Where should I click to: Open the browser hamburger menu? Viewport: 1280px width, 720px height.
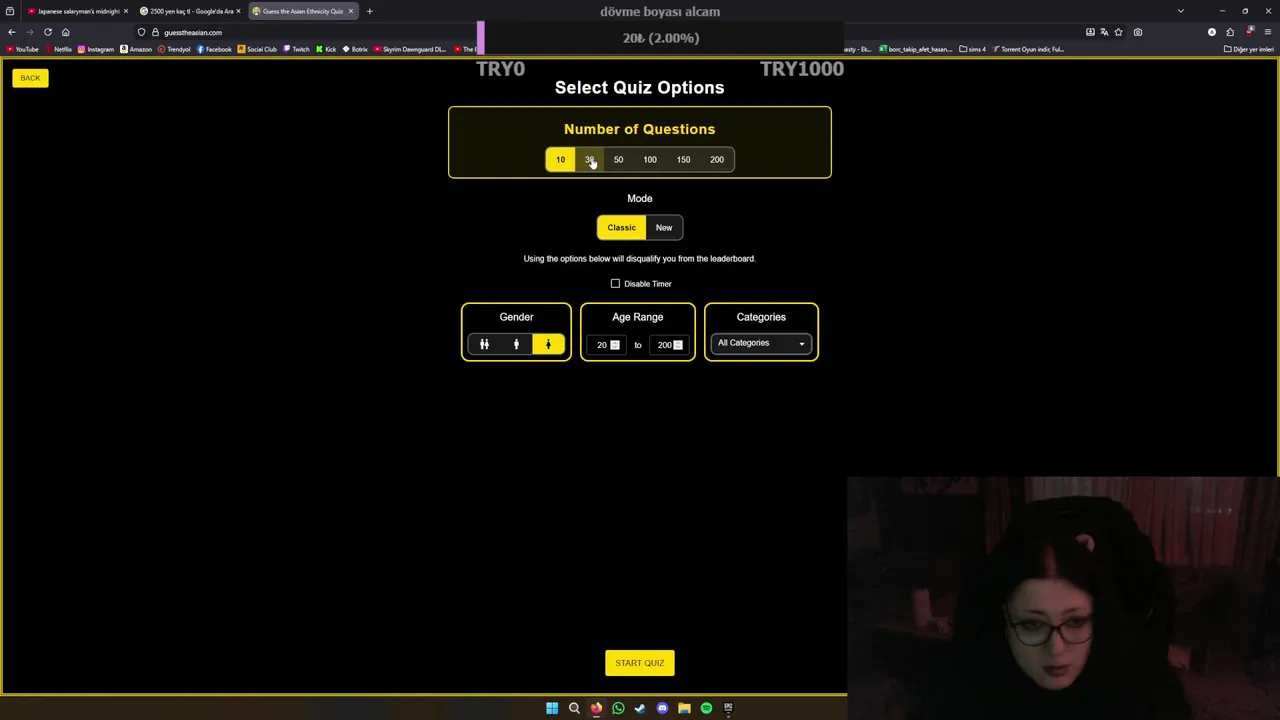click(1268, 32)
